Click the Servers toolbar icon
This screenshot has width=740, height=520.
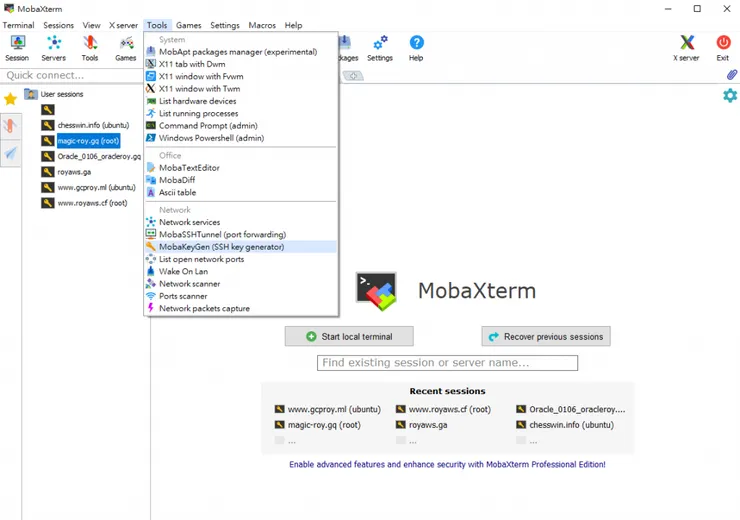[53, 48]
